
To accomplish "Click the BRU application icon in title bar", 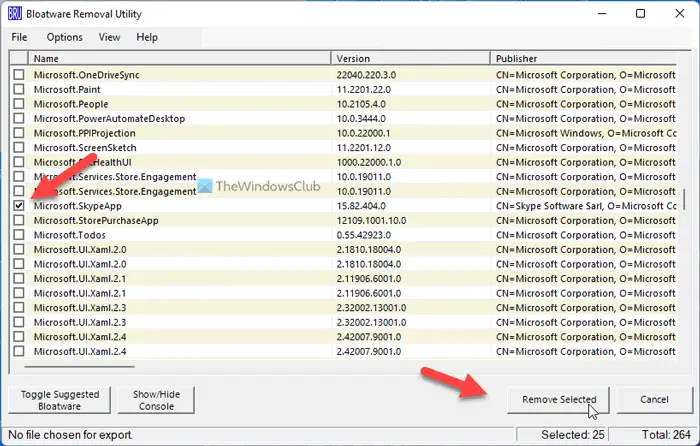I will (x=14, y=14).
